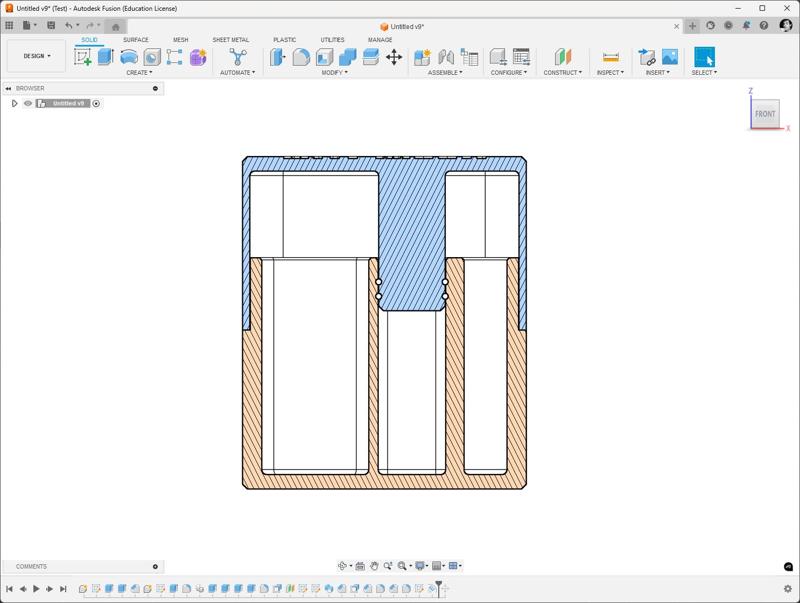The width and height of the screenshot is (800, 603).
Task: Select the Press Pull tool
Action: point(278,57)
